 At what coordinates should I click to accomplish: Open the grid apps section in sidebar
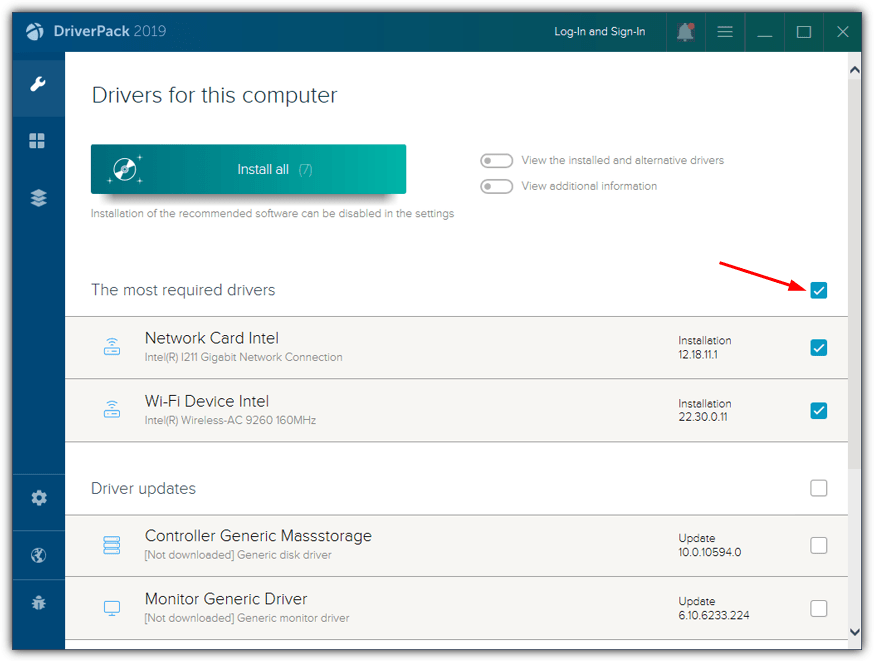(x=37, y=141)
